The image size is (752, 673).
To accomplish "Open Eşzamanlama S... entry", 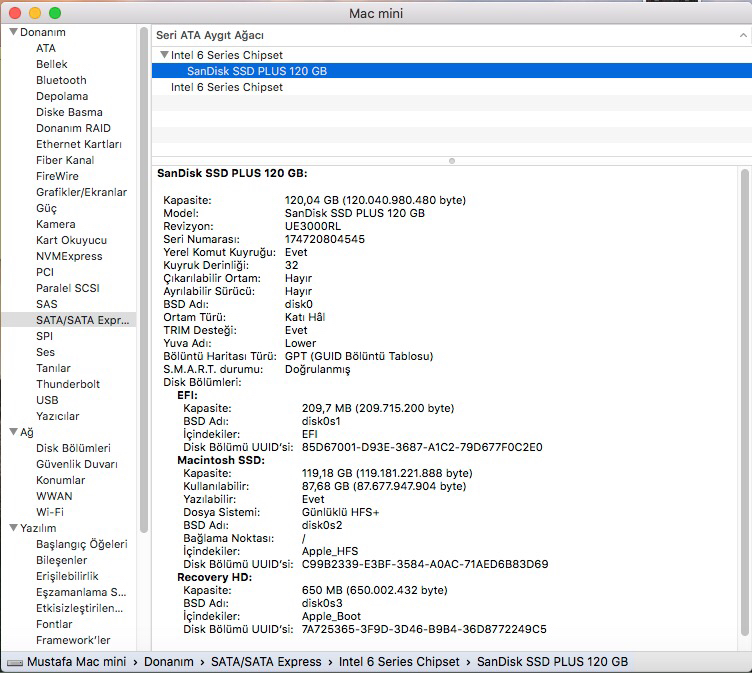I will pos(81,592).
